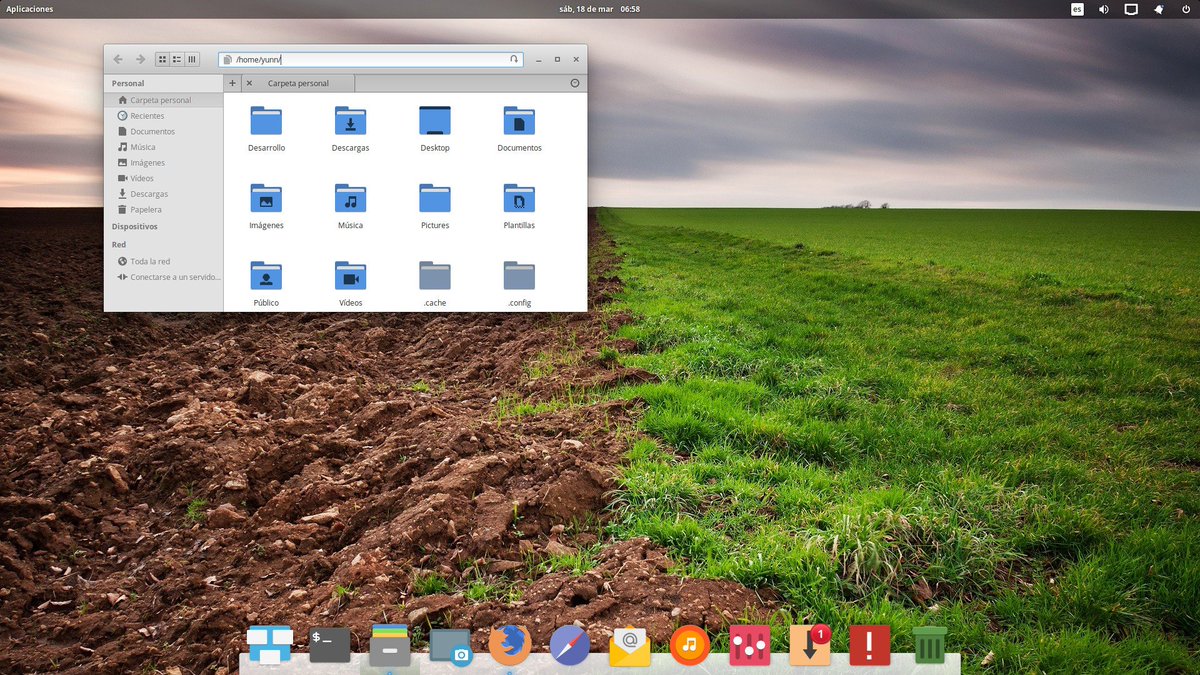This screenshot has width=1200, height=675.
Task: Add a new tab with plus button
Action: pyautogui.click(x=232, y=83)
